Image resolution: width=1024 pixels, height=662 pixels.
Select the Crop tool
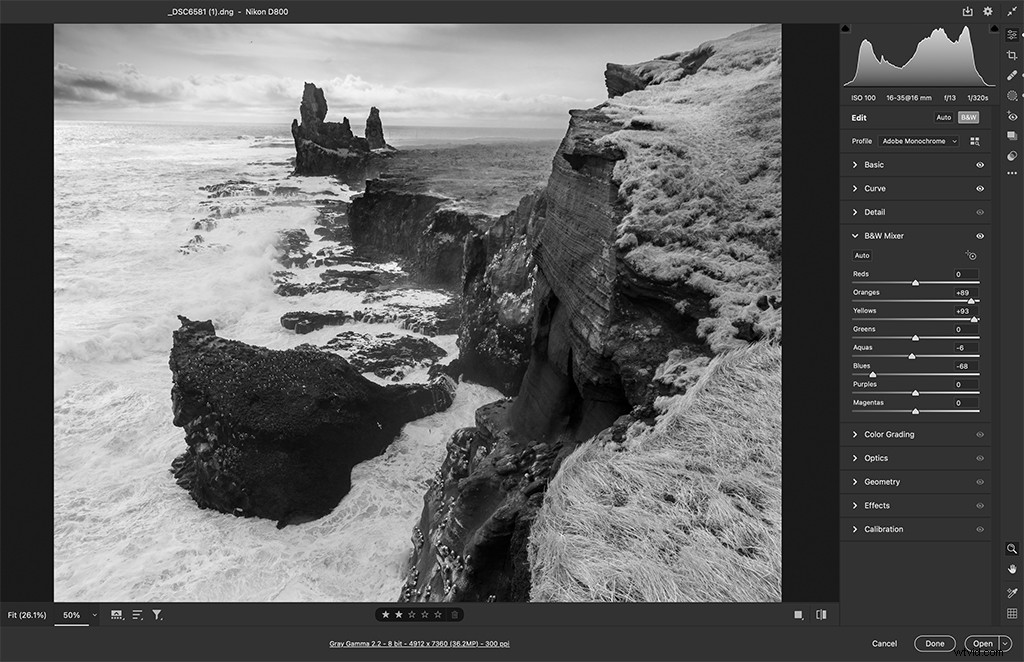tap(1012, 55)
